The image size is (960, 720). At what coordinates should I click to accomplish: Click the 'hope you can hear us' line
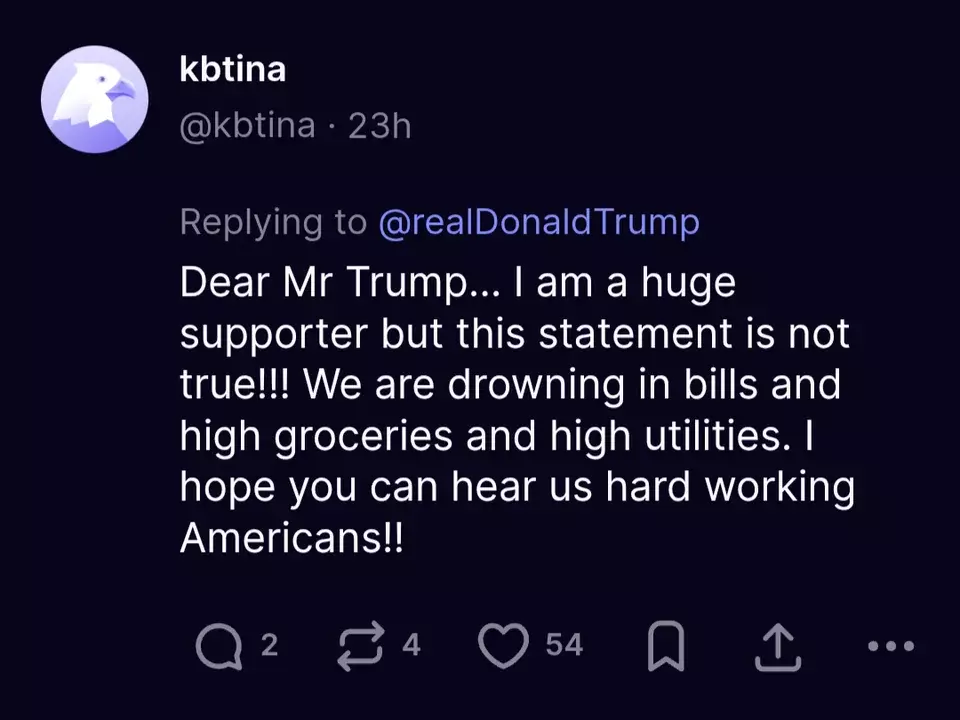517,488
